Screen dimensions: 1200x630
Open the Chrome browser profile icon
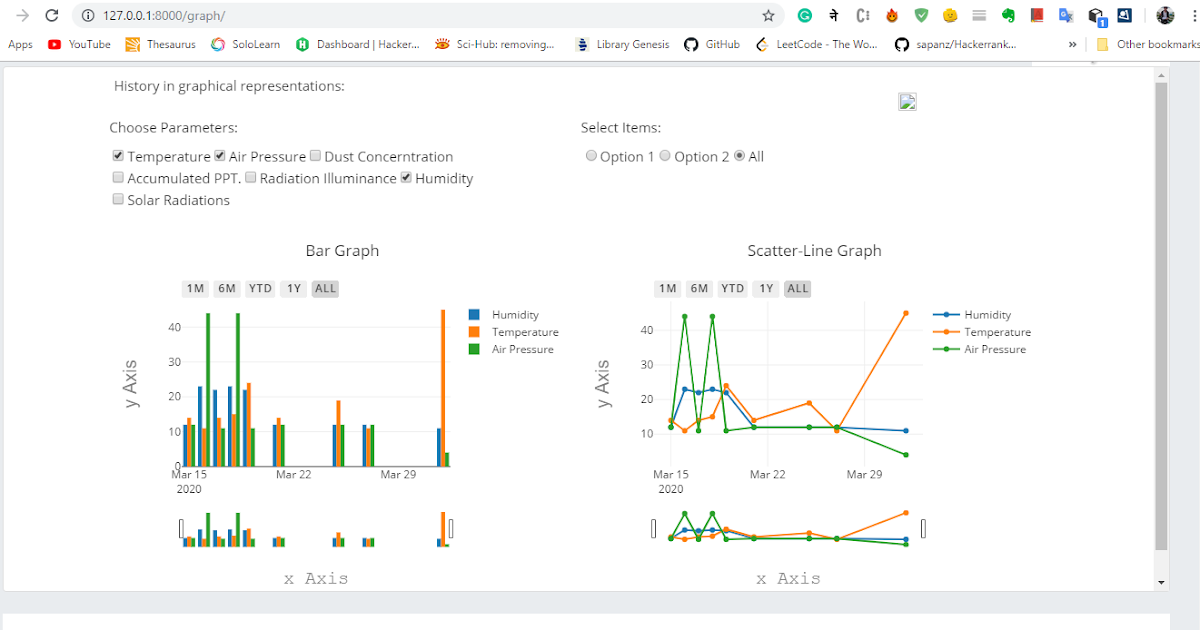click(1165, 16)
